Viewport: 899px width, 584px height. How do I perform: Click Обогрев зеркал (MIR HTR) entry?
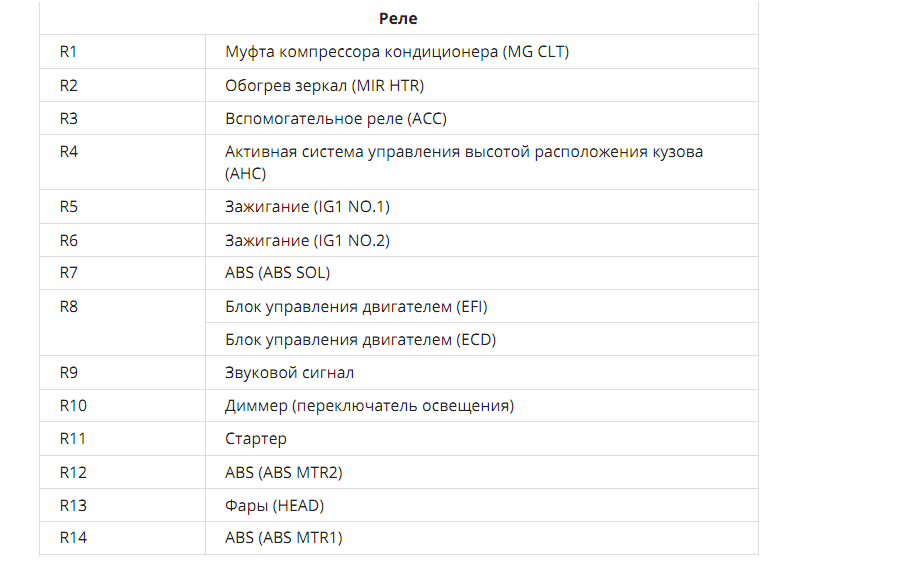pyautogui.click(x=325, y=85)
